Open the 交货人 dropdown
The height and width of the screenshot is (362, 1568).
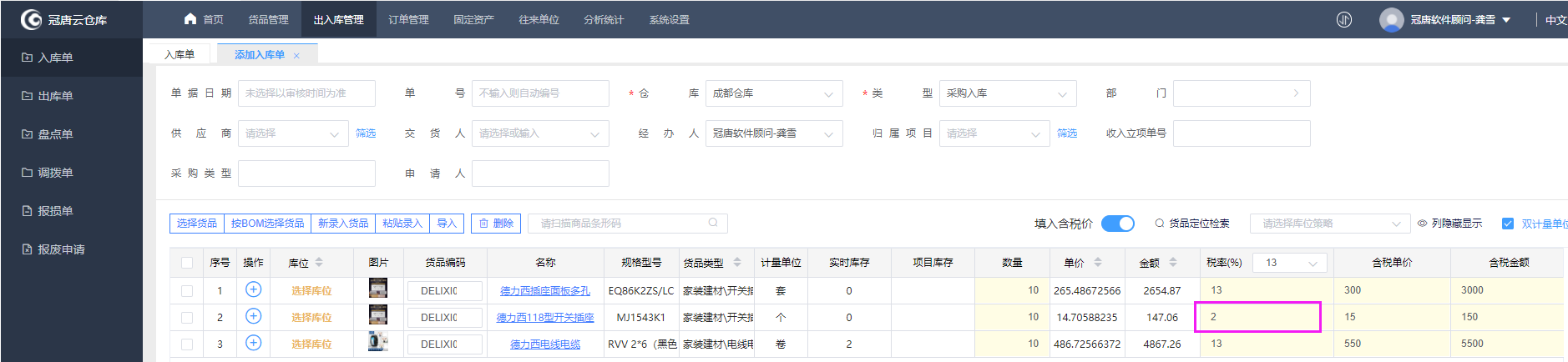[x=540, y=133]
